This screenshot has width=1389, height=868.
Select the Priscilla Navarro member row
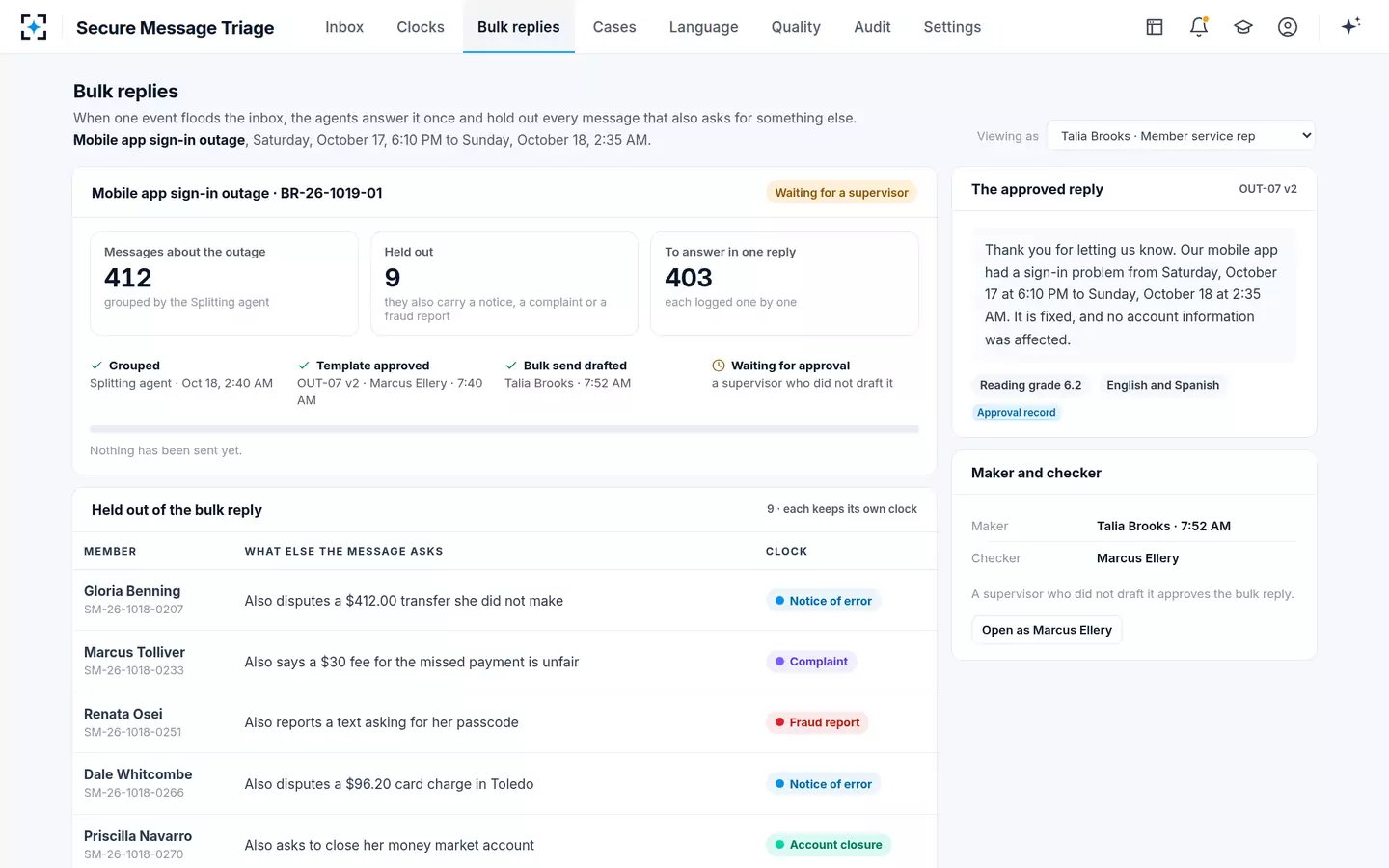tap(504, 842)
